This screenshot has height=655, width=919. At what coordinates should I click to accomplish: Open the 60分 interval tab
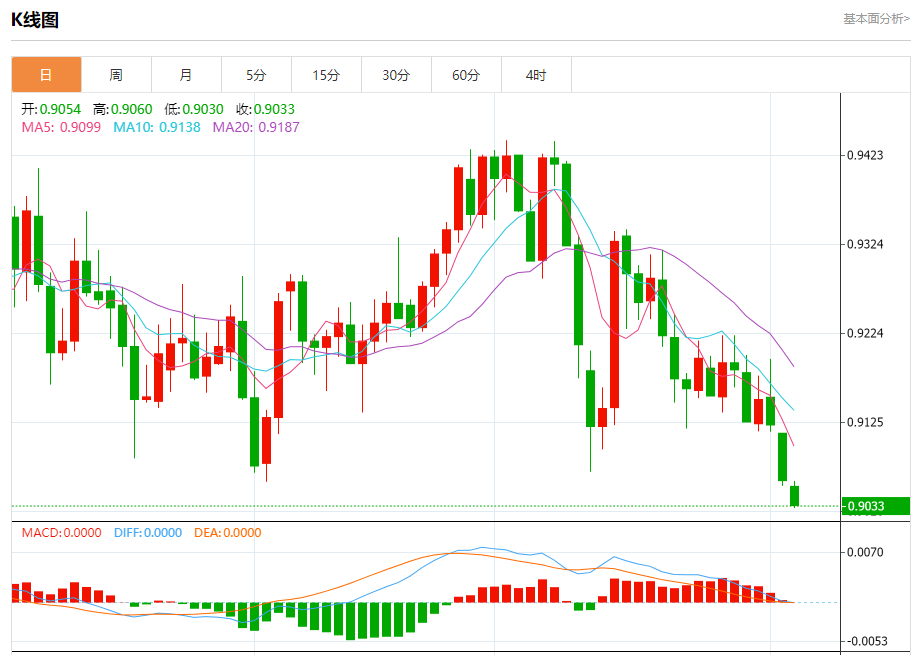(x=467, y=75)
